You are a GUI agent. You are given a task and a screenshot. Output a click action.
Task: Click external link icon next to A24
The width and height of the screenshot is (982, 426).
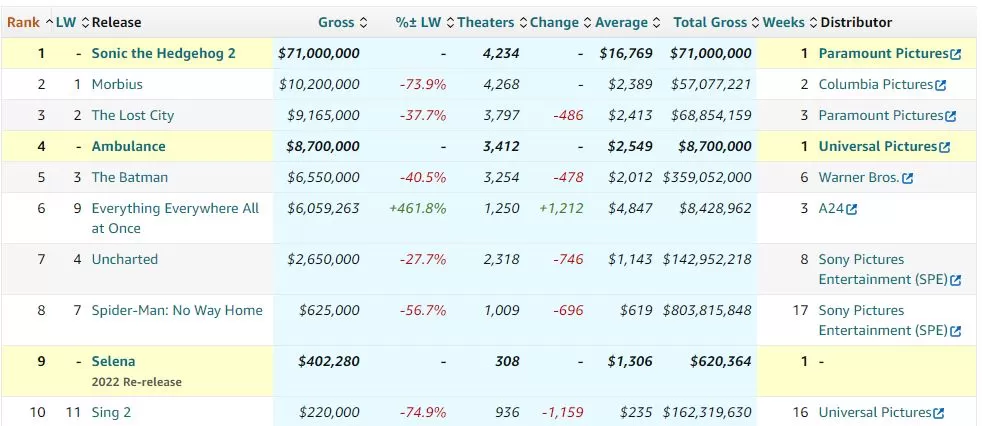point(852,209)
